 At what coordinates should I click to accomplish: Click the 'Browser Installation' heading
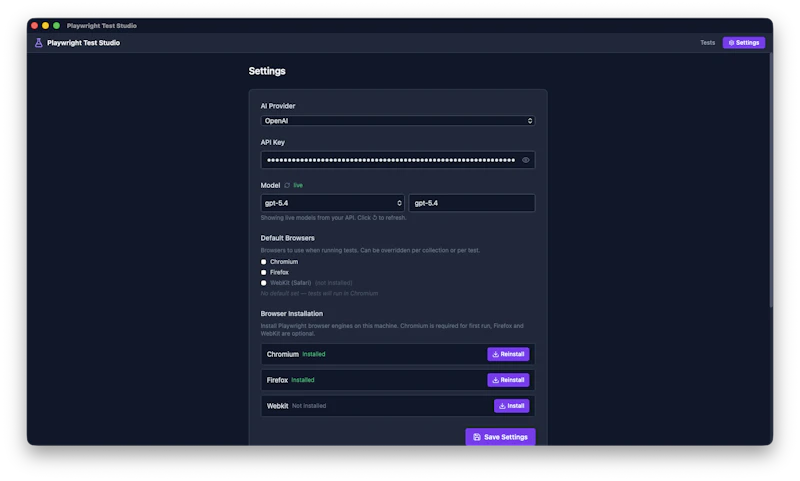pyautogui.click(x=291, y=314)
